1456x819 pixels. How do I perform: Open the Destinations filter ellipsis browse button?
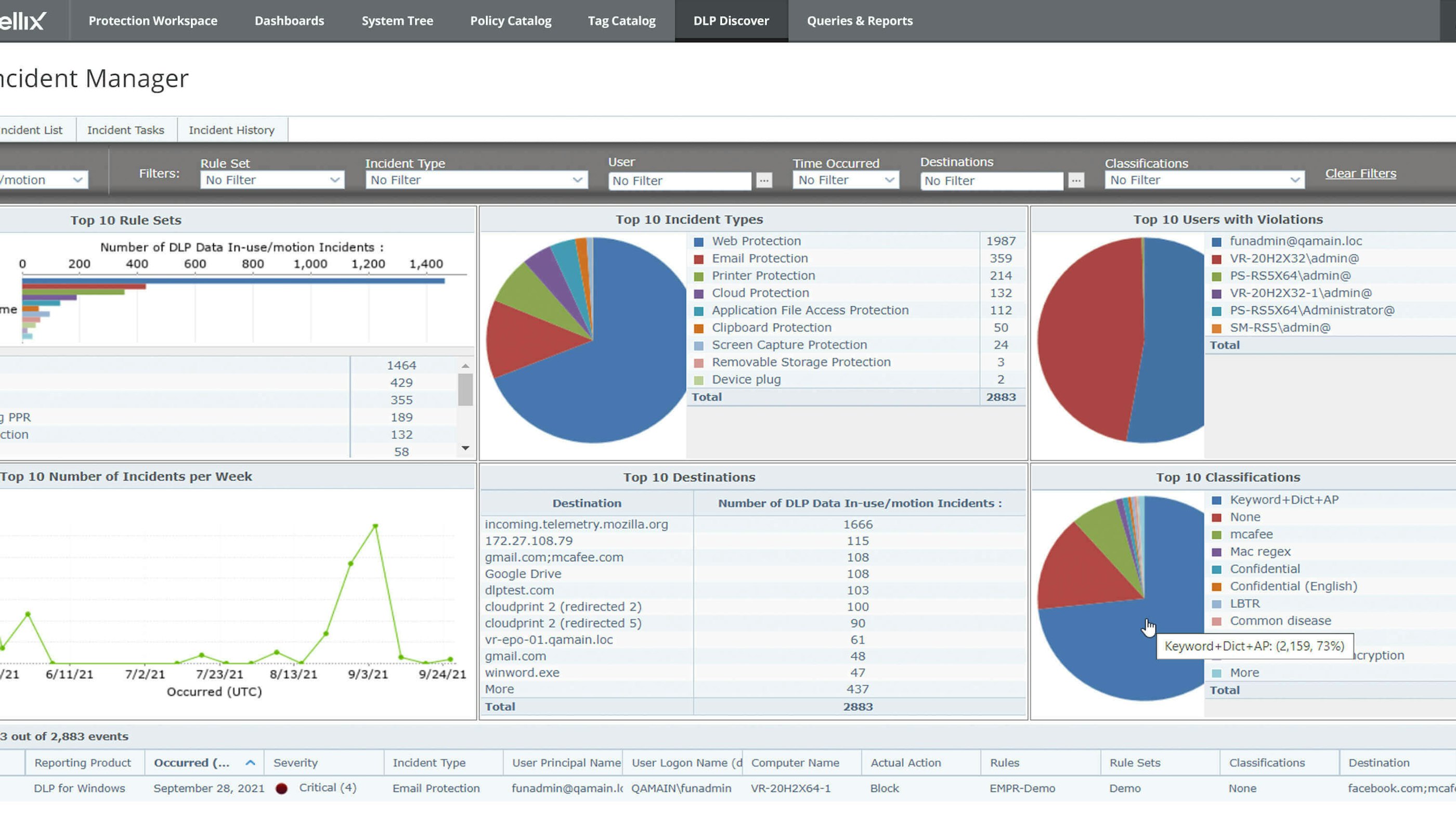[1076, 180]
